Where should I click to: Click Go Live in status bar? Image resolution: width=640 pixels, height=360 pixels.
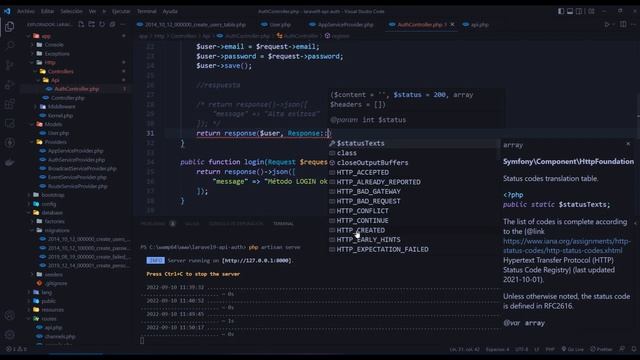point(572,349)
